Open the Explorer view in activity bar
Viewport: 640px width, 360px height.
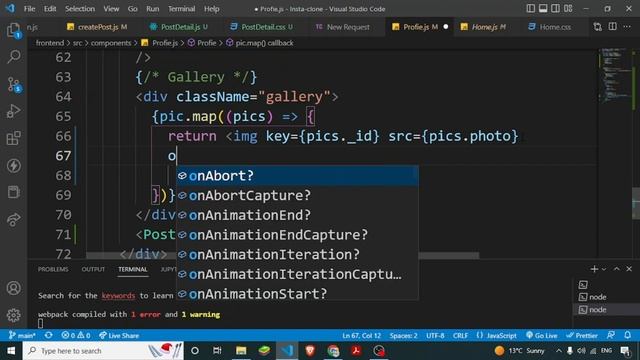pyautogui.click(x=13, y=30)
